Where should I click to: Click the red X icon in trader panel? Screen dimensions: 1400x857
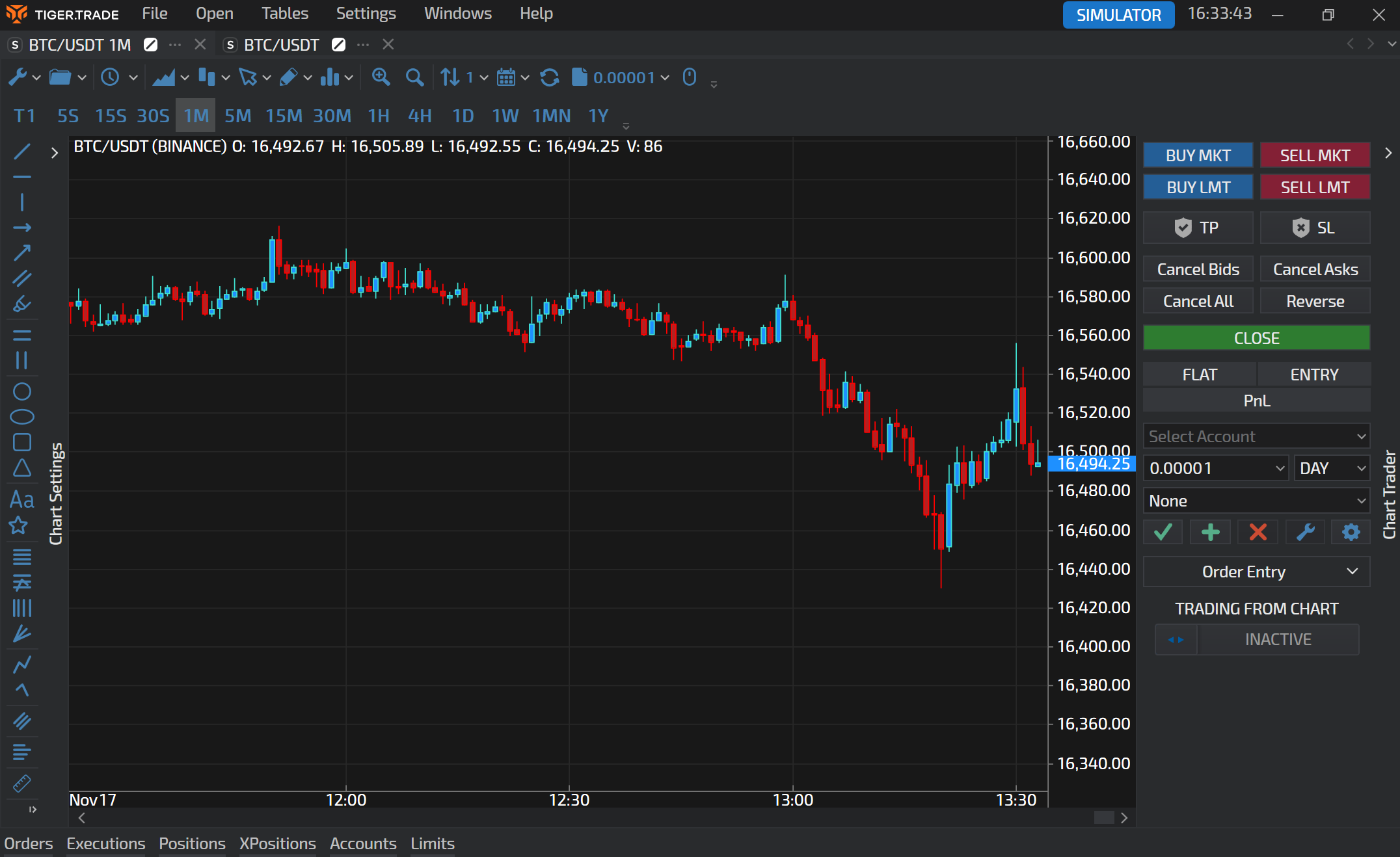click(1258, 532)
